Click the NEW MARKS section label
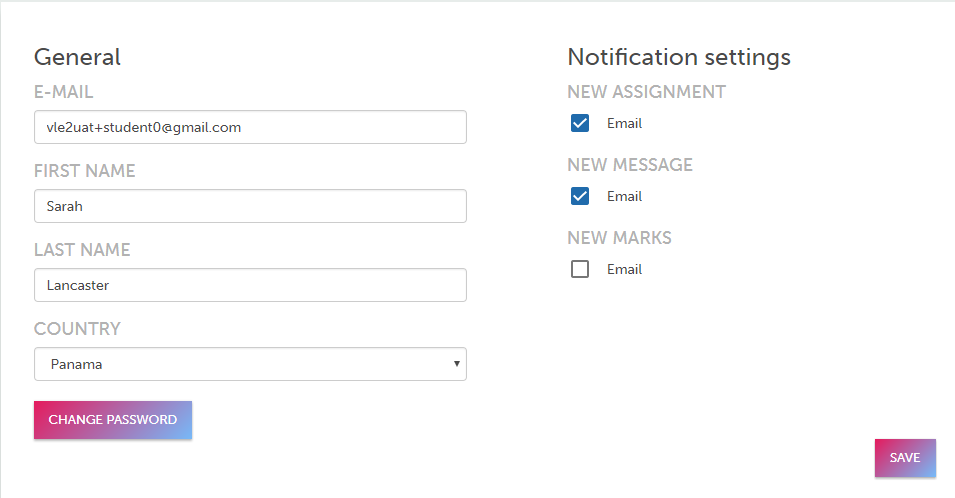Viewport: 955px width, 498px height. (x=619, y=238)
